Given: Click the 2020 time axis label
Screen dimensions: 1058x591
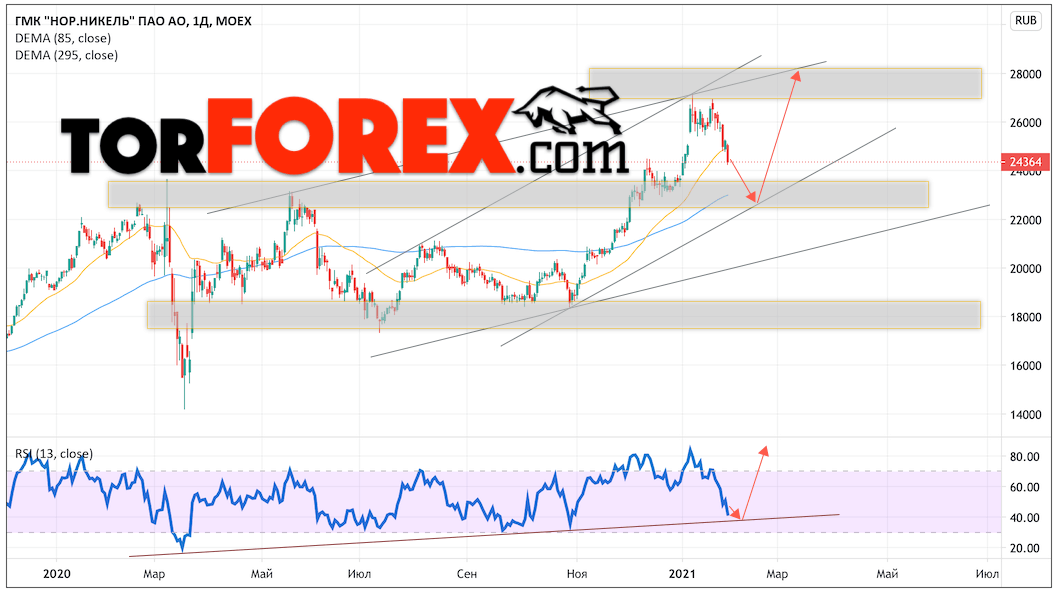Looking at the screenshot, I should tap(57, 573).
